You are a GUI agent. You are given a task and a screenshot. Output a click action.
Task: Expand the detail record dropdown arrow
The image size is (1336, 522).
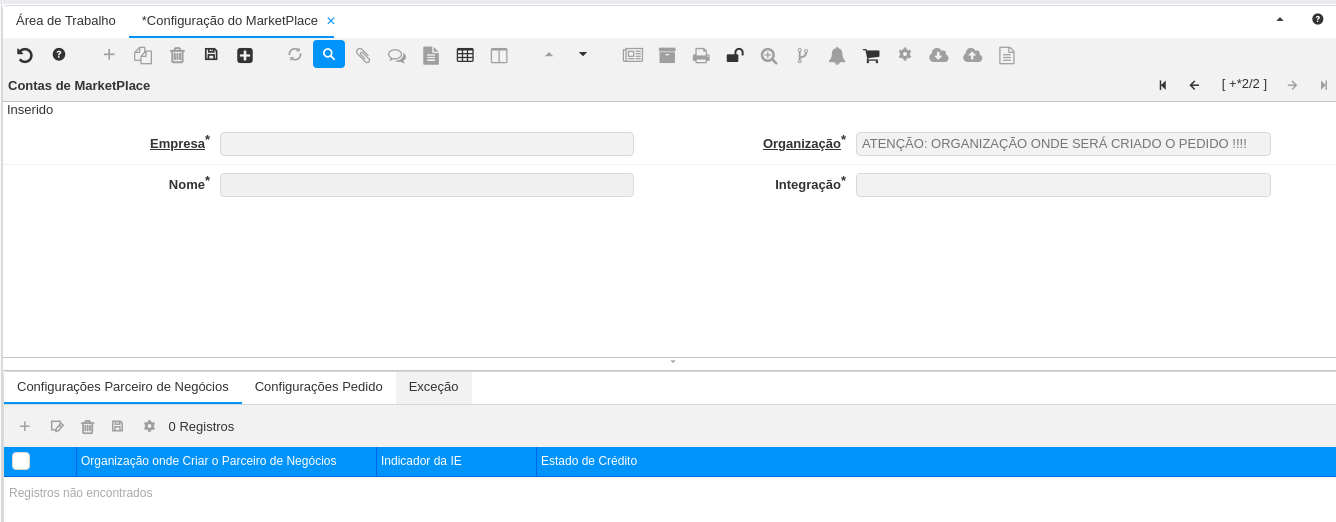(x=583, y=54)
